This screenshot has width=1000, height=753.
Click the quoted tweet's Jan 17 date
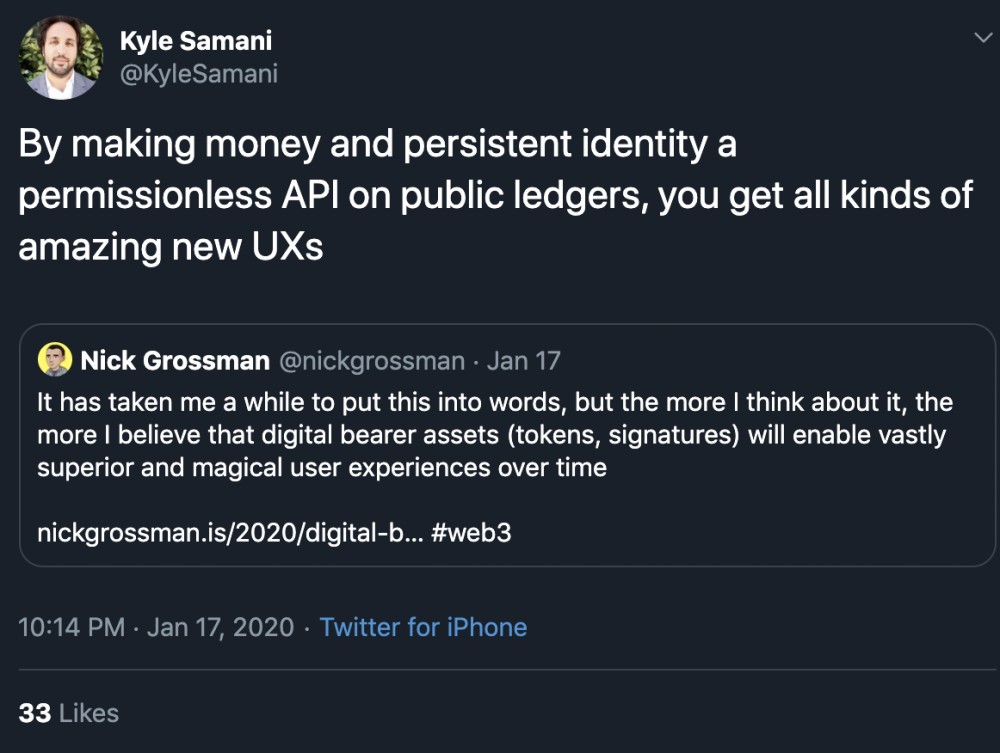525,361
